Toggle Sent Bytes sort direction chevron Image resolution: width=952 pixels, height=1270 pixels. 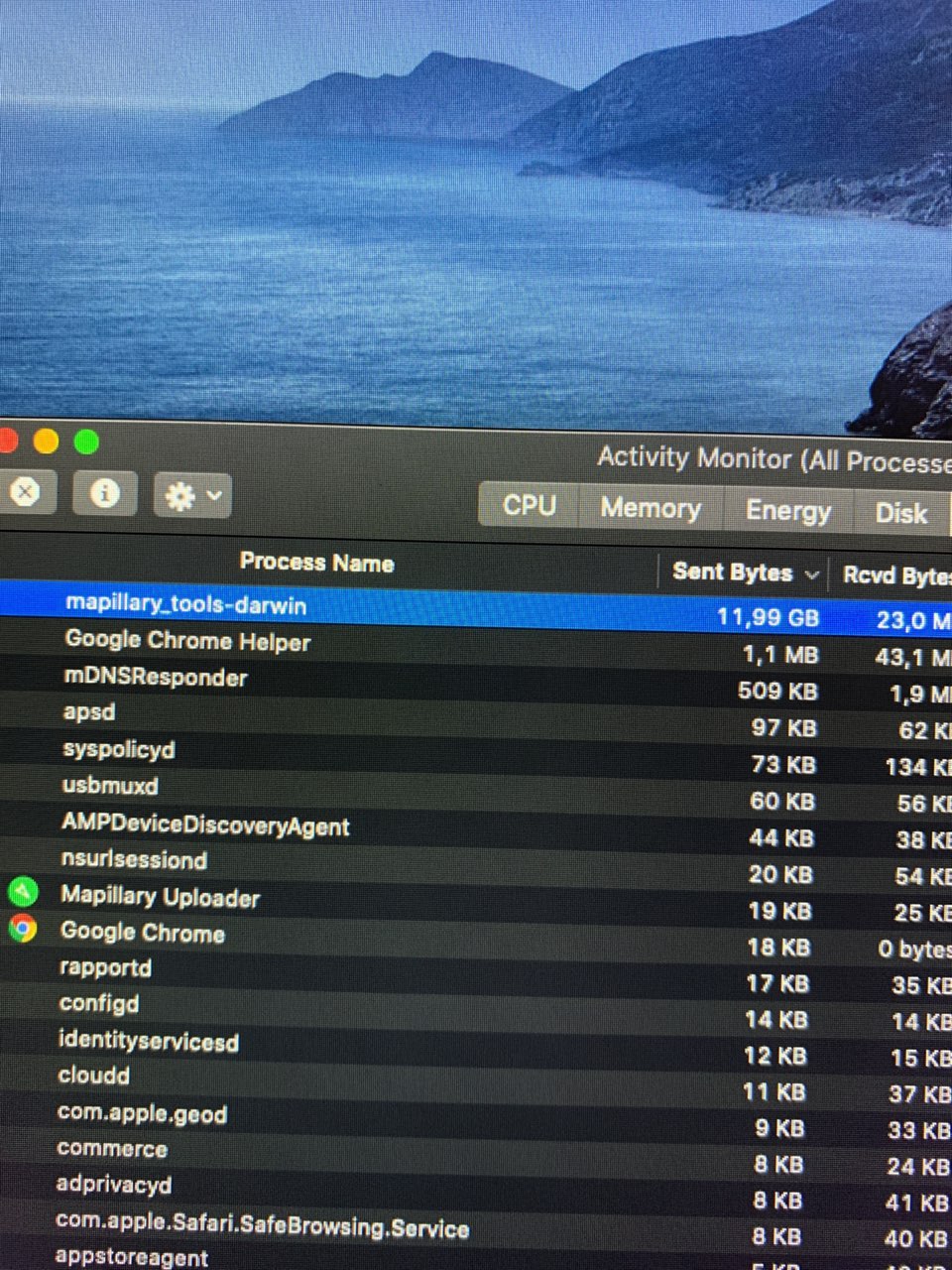(811, 574)
